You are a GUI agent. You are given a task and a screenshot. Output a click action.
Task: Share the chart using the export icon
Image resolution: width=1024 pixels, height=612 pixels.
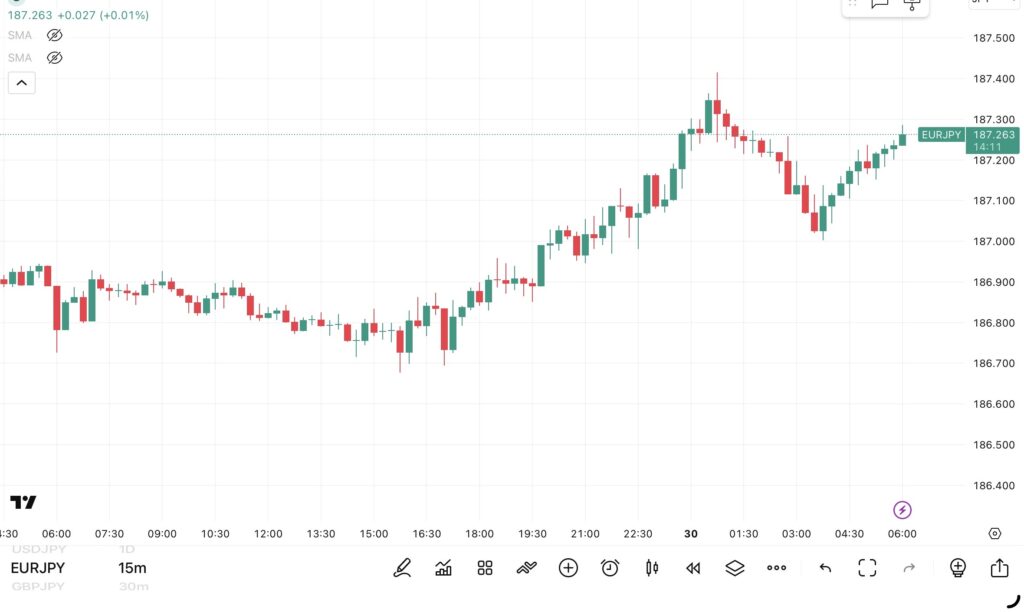pyautogui.click(x=1000, y=568)
